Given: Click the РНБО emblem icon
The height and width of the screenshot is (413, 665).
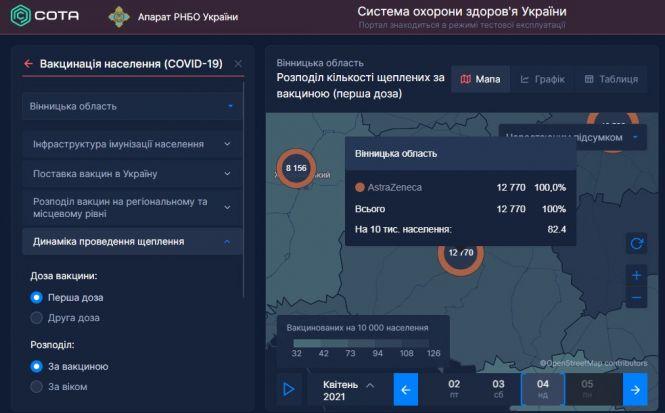Looking at the screenshot, I should tap(119, 17).
